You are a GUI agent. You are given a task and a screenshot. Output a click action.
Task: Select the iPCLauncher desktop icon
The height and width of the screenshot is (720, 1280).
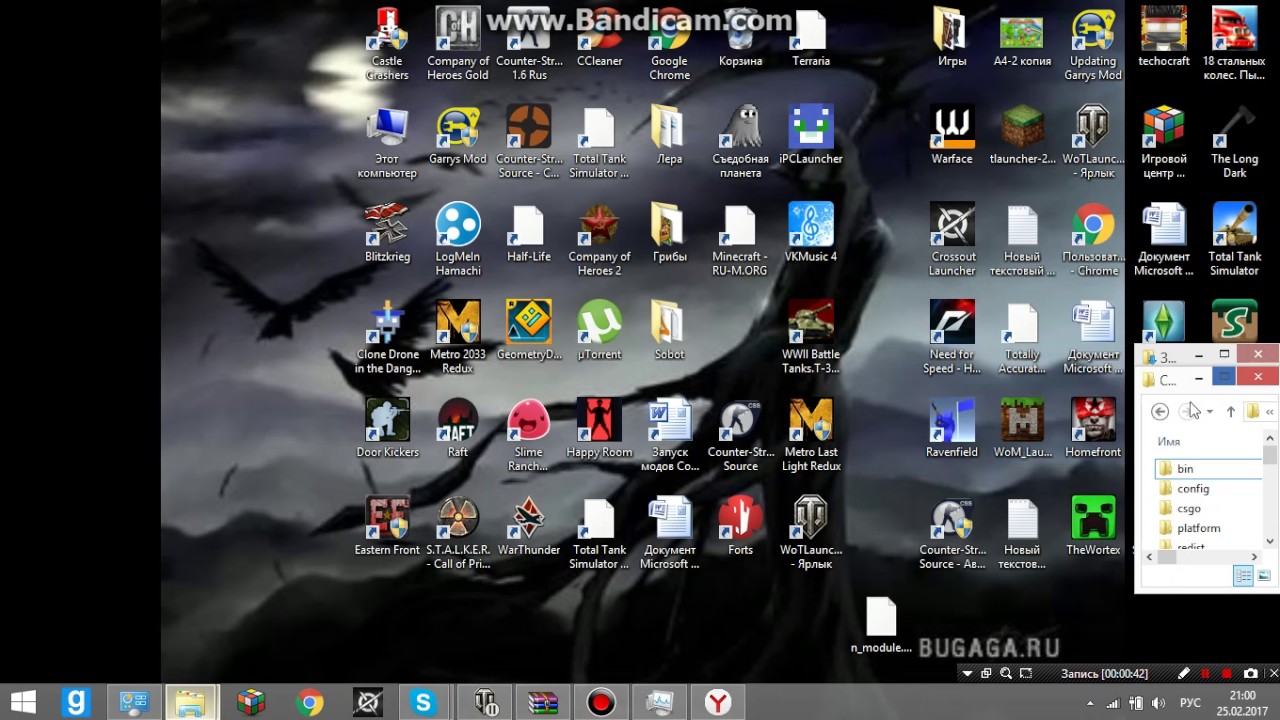[x=811, y=135]
